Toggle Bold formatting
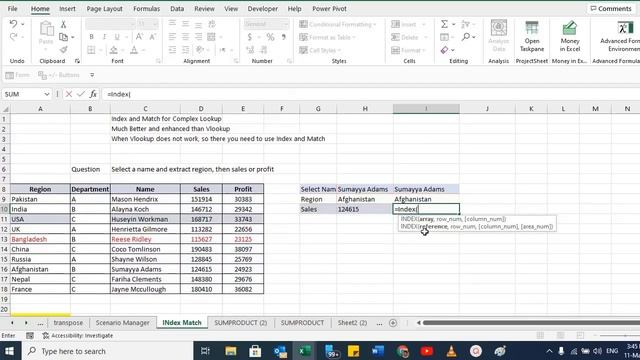The image size is (640, 360). (x=91, y=37)
